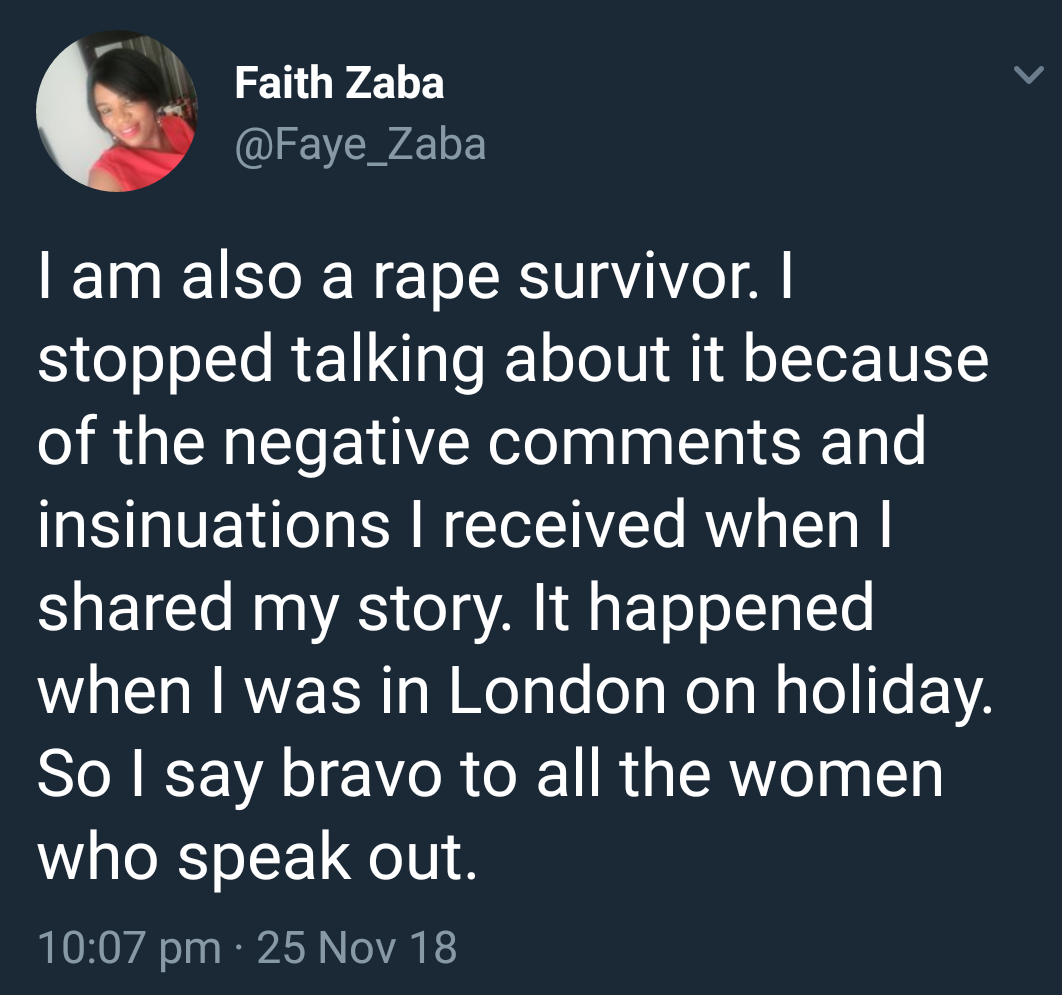Click the line starting "when I was in"

pos(514,690)
